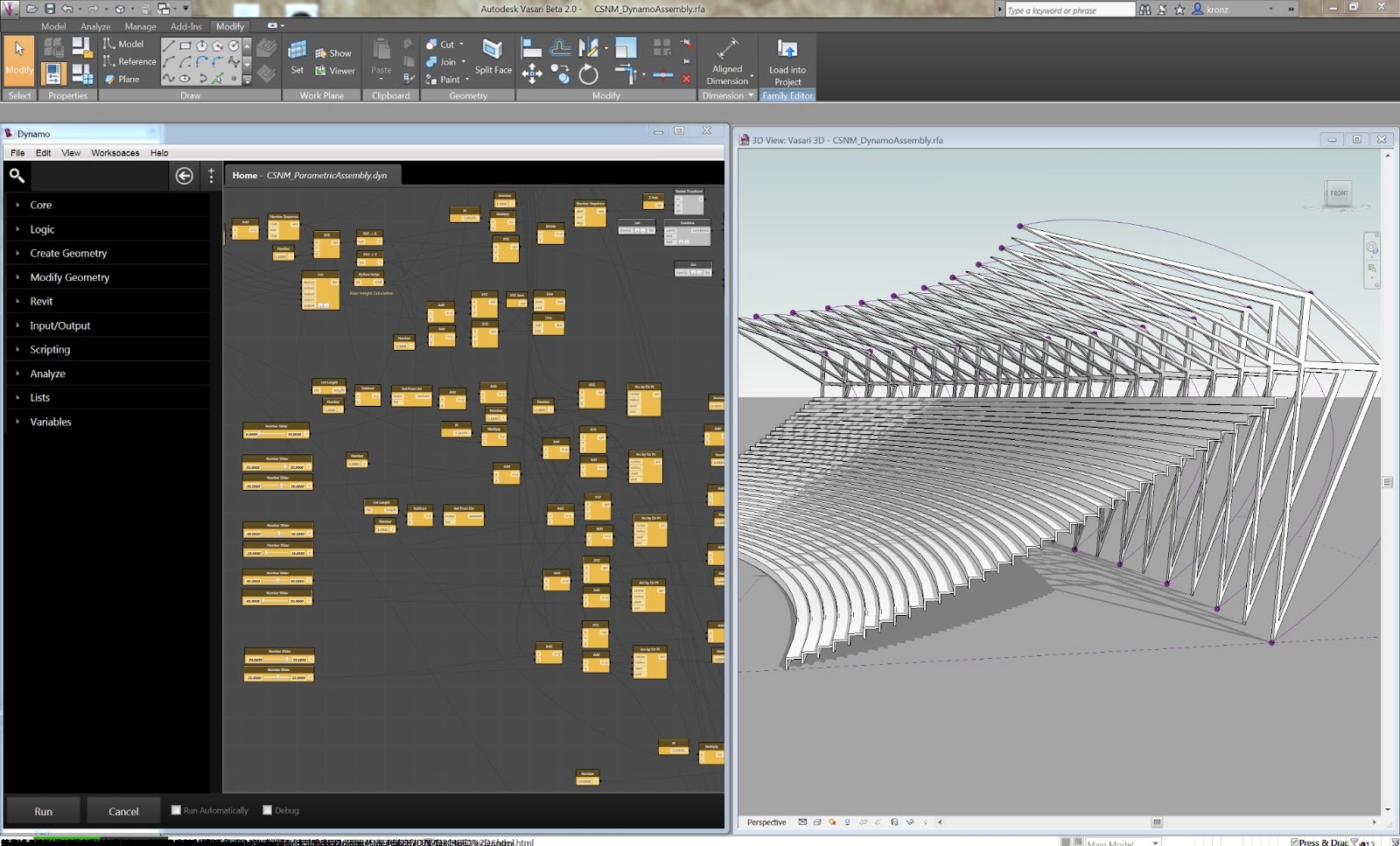Open Dynamo's Workspaces menu
The height and width of the screenshot is (846, 1400).
tap(115, 152)
